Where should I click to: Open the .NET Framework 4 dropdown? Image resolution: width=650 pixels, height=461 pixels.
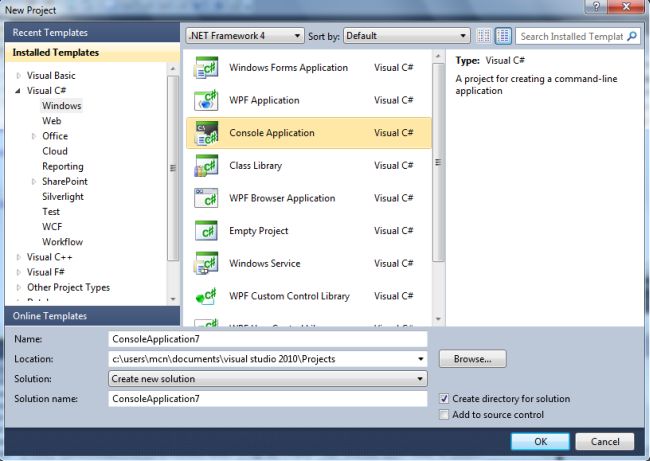[x=245, y=36]
